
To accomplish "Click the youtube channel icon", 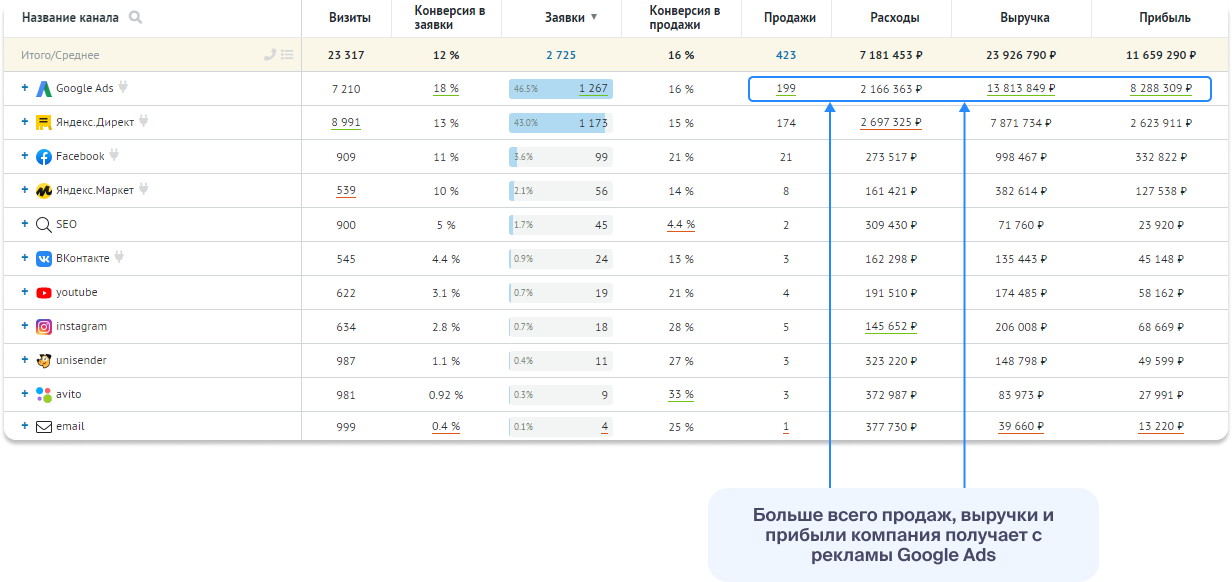I will pos(44,293).
